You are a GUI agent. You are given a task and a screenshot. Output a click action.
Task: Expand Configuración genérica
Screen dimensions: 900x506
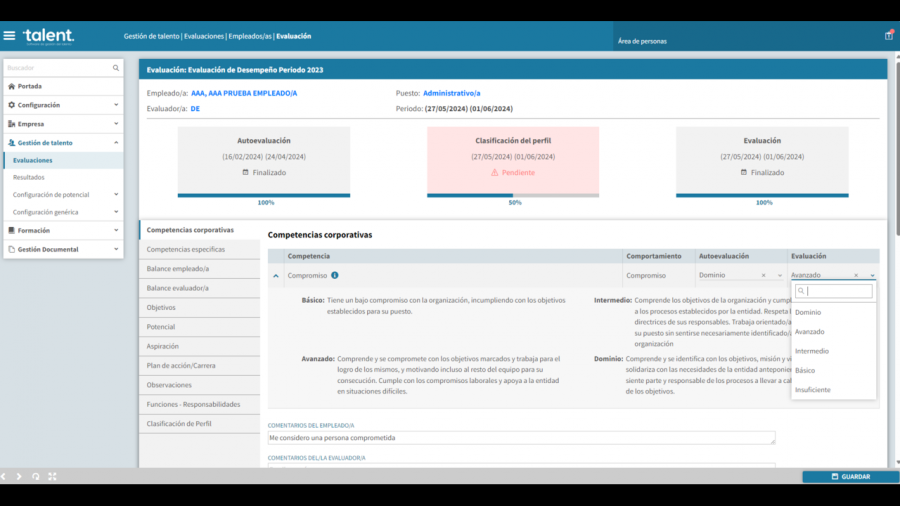coord(63,212)
